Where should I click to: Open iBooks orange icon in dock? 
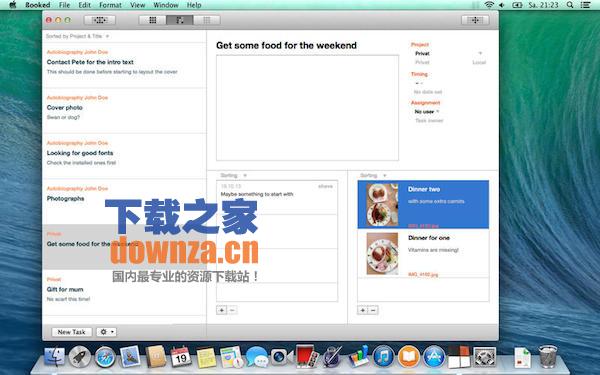pyautogui.click(x=409, y=357)
